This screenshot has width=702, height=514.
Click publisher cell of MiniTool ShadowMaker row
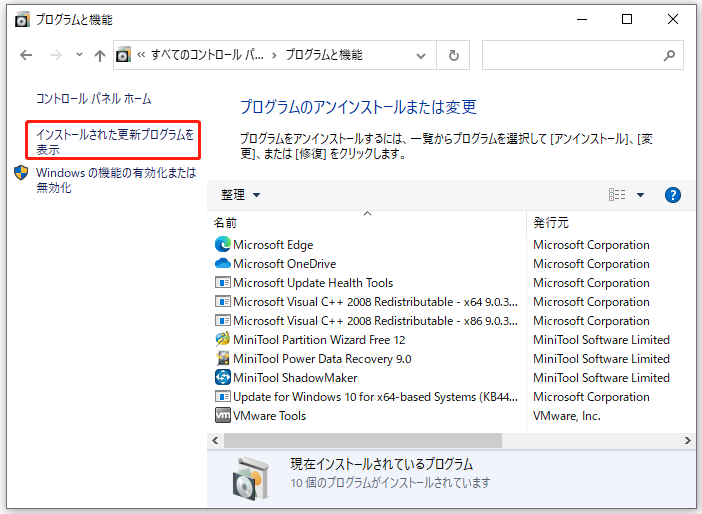[601, 378]
